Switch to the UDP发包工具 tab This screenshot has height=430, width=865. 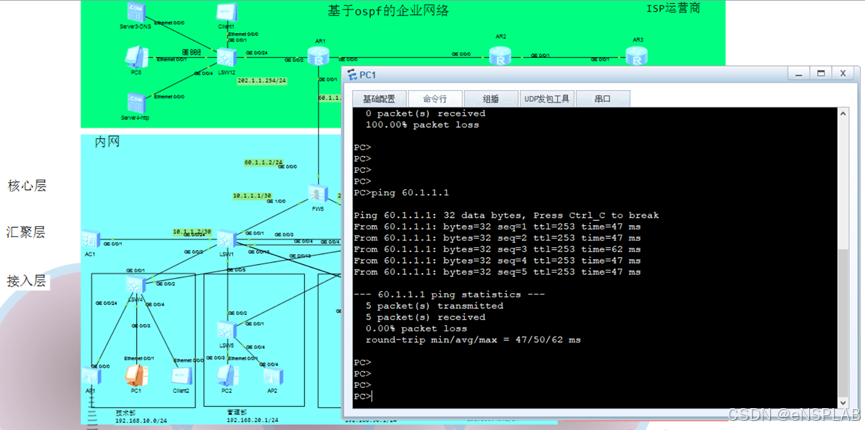(547, 99)
